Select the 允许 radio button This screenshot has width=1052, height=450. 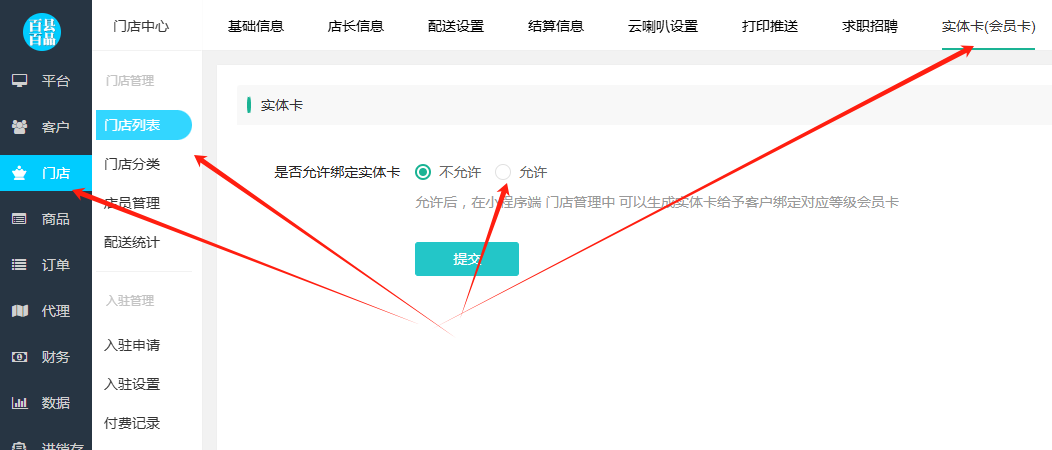tap(503, 172)
